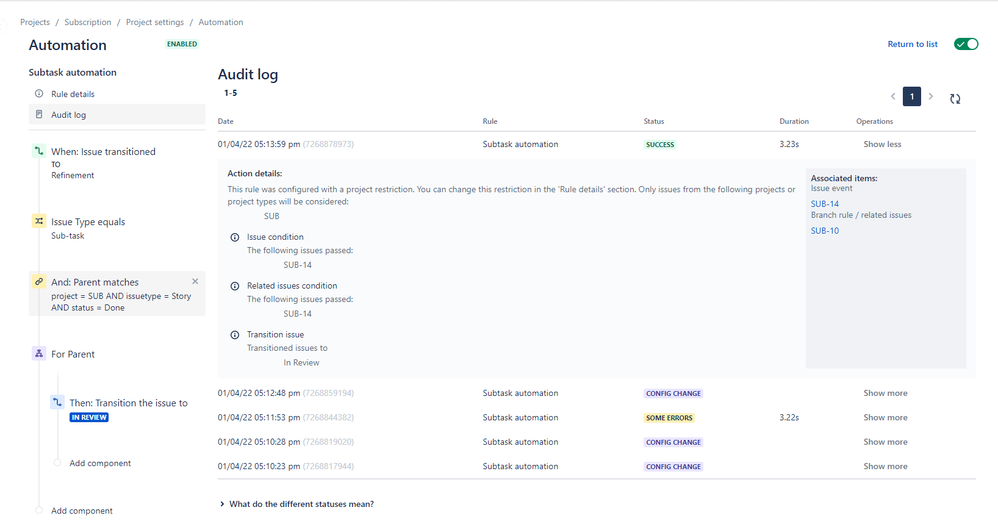Click the Parent matches link icon
This screenshot has height=532, width=998.
(39, 282)
